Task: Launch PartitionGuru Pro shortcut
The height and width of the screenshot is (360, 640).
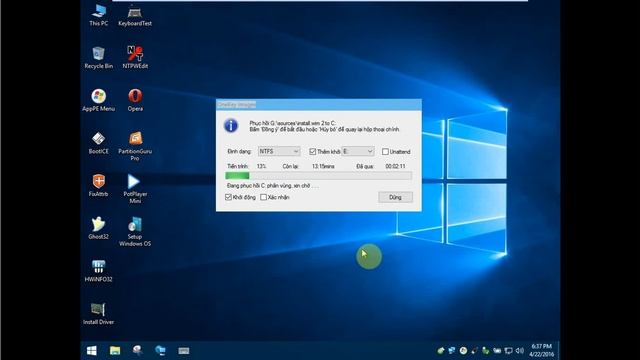Action: point(135,147)
